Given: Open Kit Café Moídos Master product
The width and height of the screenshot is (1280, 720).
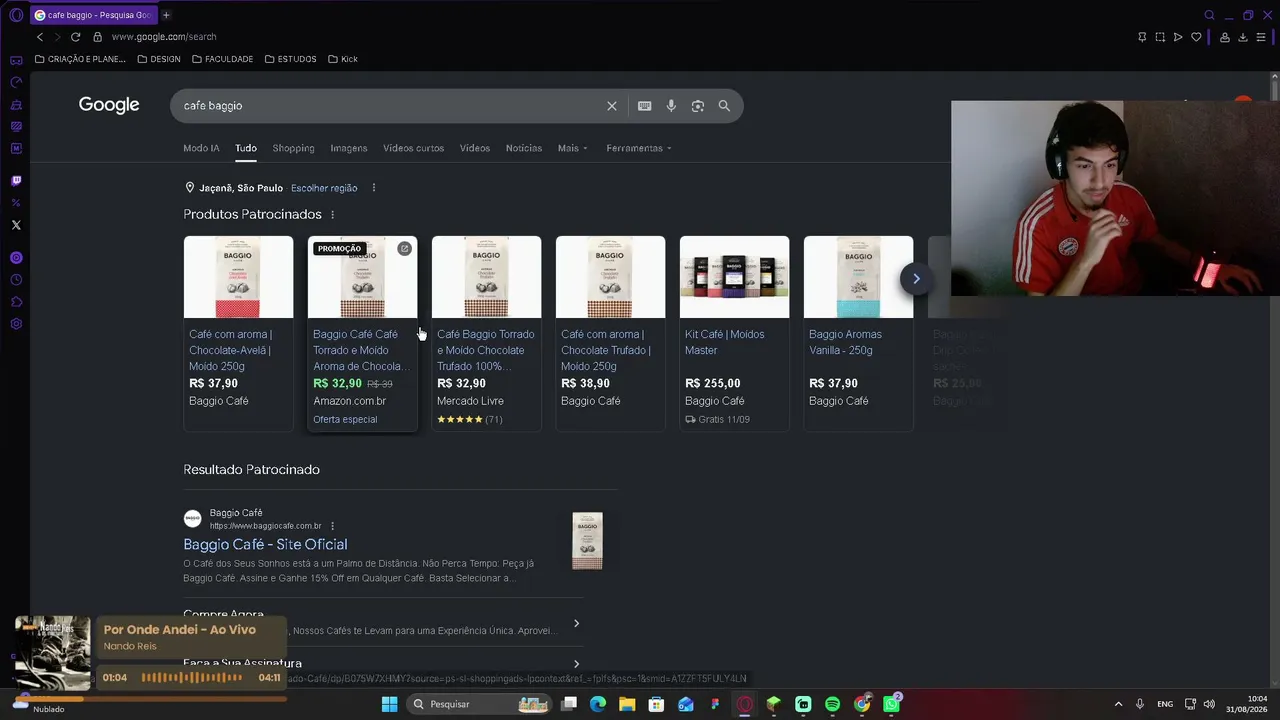Looking at the screenshot, I should pos(734,333).
